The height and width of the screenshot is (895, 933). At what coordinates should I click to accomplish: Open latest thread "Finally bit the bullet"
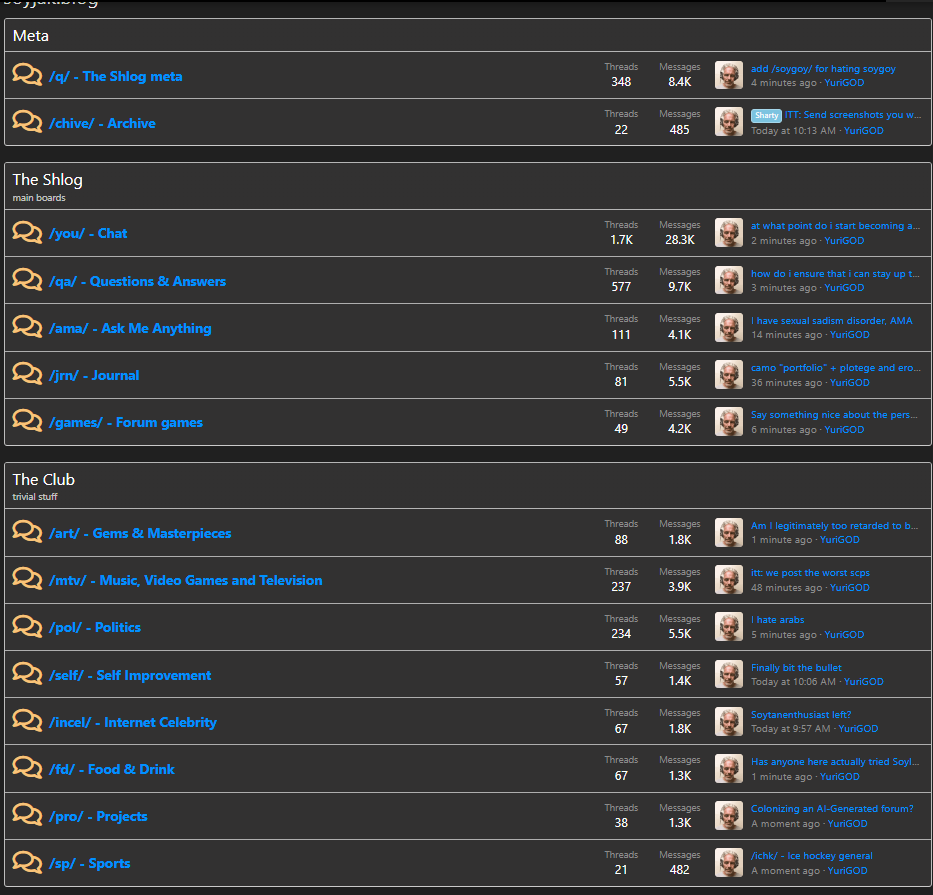[796, 667]
